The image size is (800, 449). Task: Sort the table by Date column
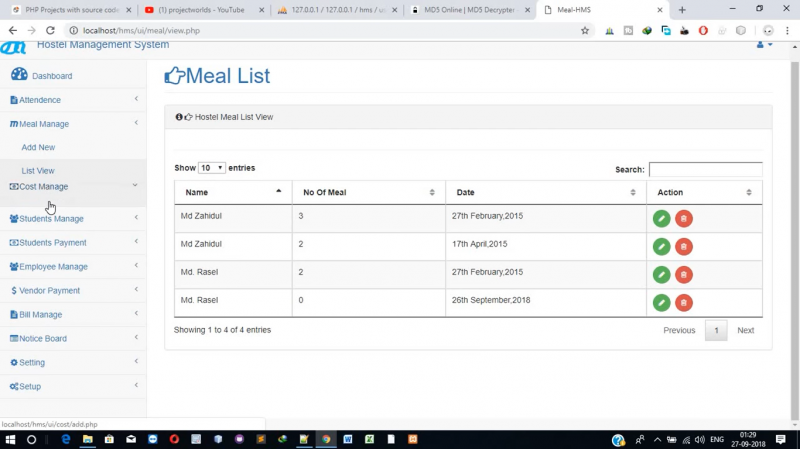(545, 192)
